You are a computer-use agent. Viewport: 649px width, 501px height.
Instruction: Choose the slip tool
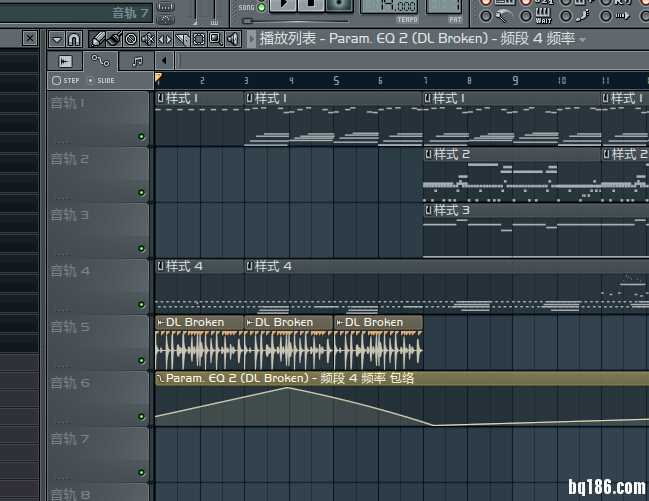(x=165, y=39)
